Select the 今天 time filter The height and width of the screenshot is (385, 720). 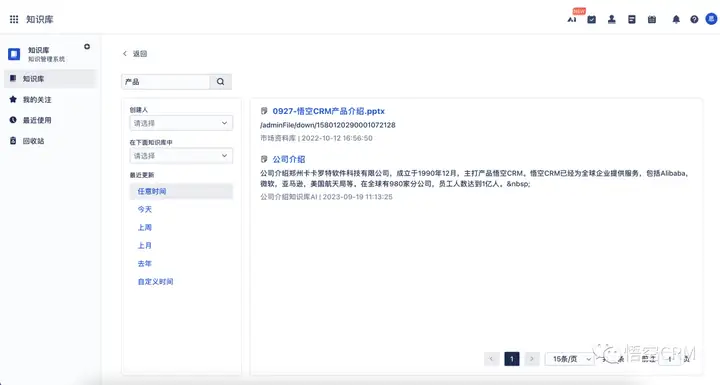[145, 209]
